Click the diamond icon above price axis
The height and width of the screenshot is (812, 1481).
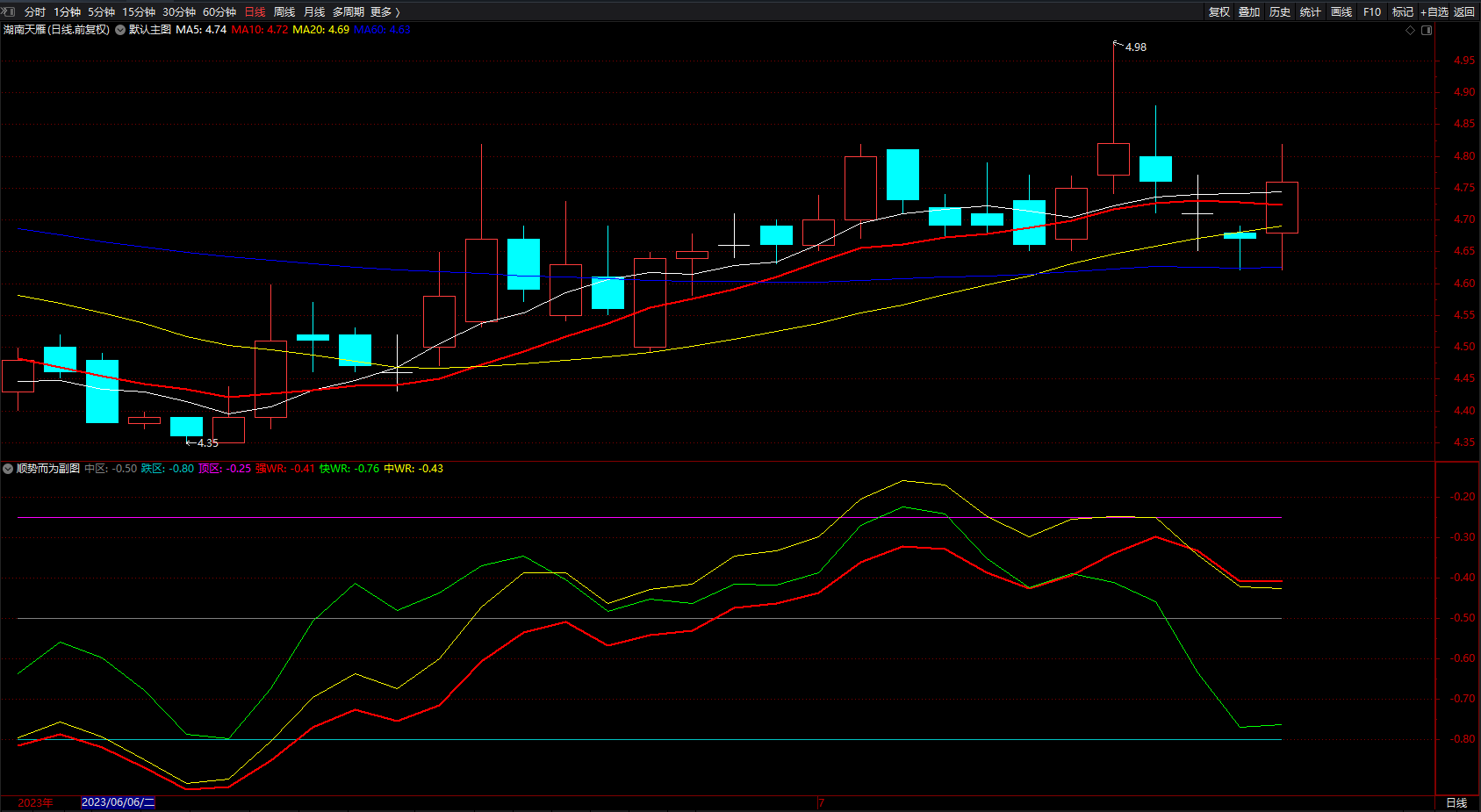coord(1411,30)
